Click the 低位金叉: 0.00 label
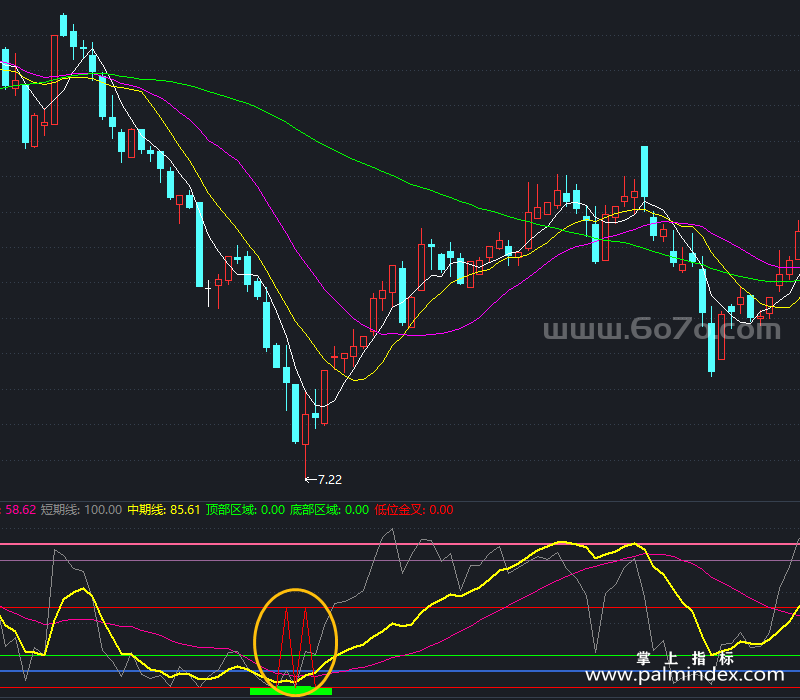 (414, 510)
